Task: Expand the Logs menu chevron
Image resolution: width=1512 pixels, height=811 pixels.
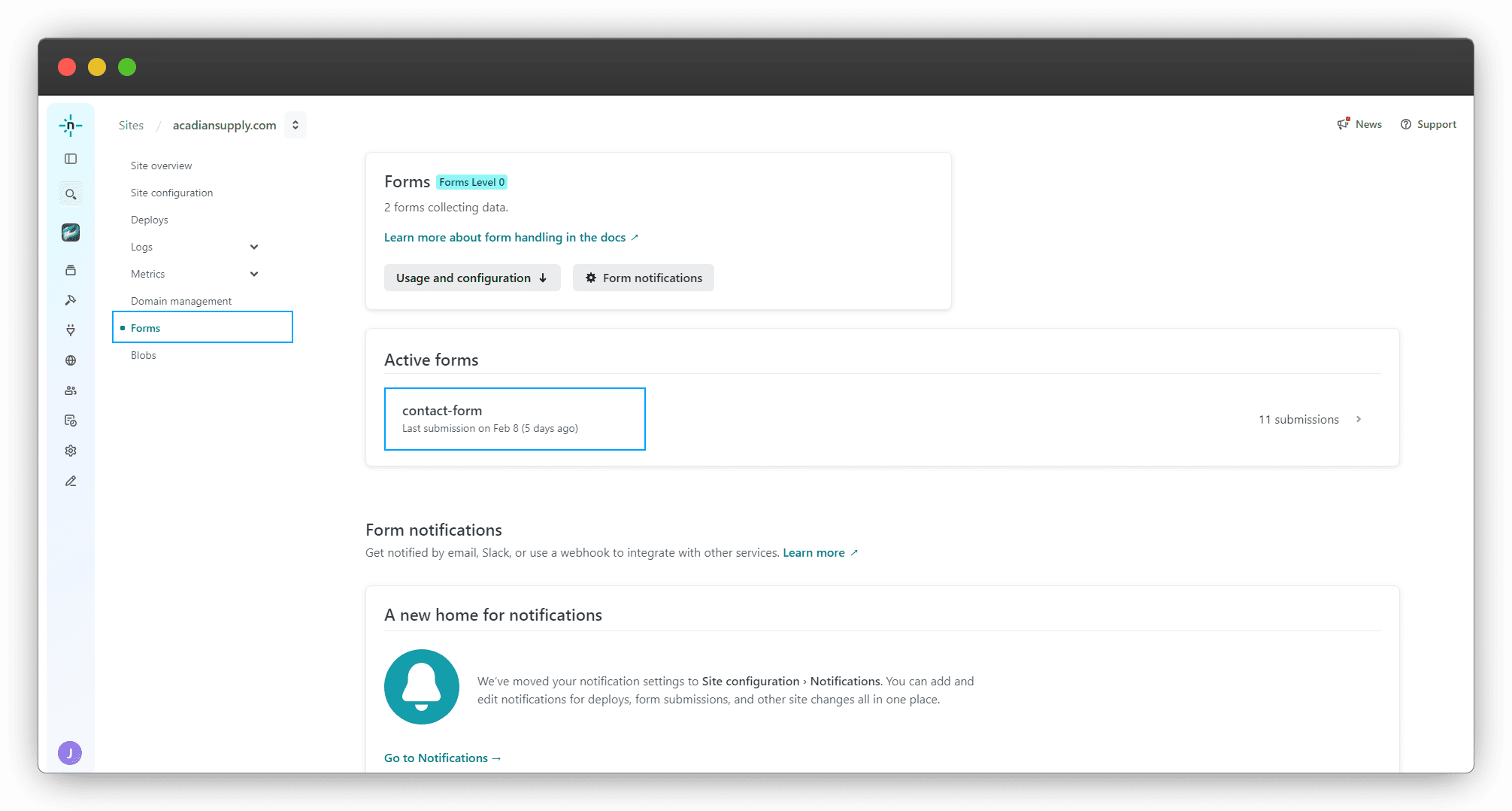Action: click(x=254, y=247)
